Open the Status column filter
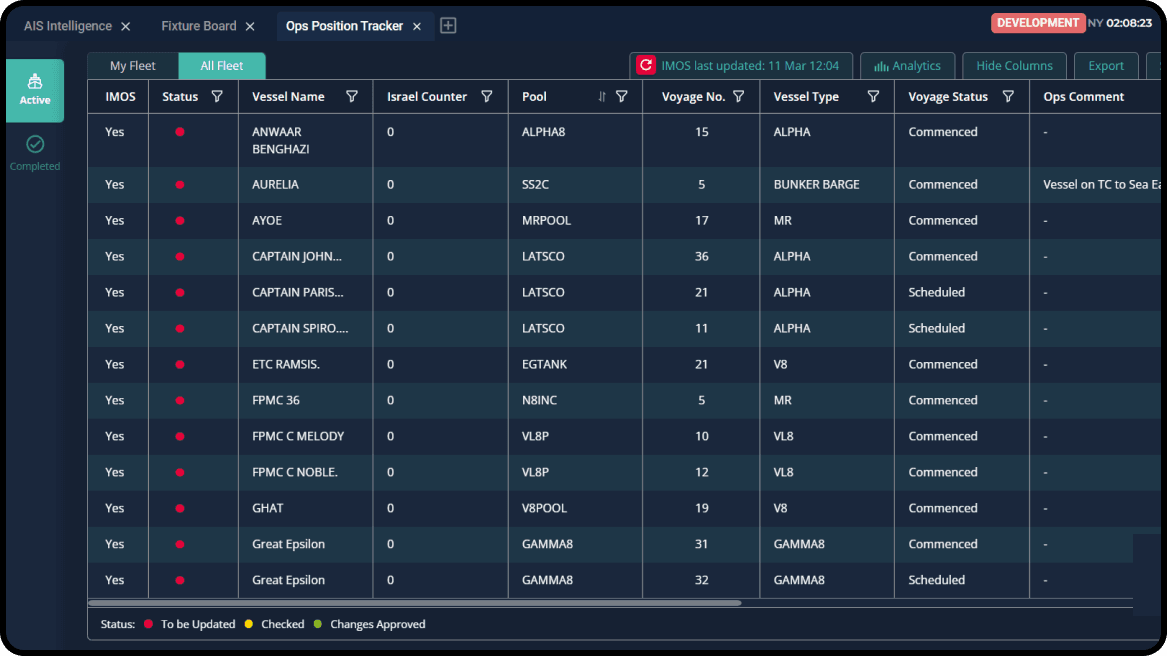Image resolution: width=1167 pixels, height=656 pixels. click(x=217, y=96)
